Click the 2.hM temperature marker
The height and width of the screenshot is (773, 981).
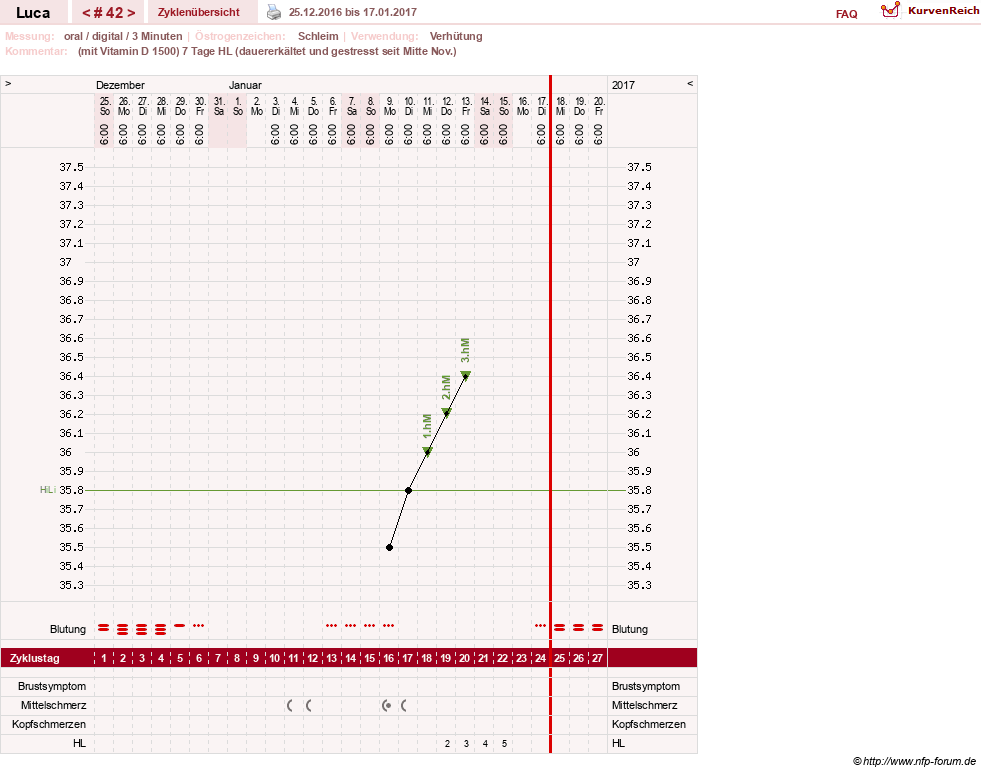[x=446, y=413]
